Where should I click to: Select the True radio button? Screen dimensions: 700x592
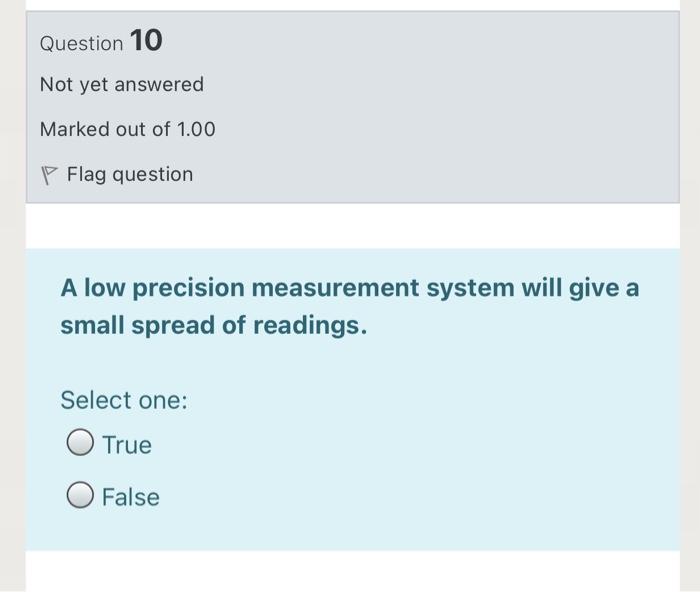pos(81,444)
